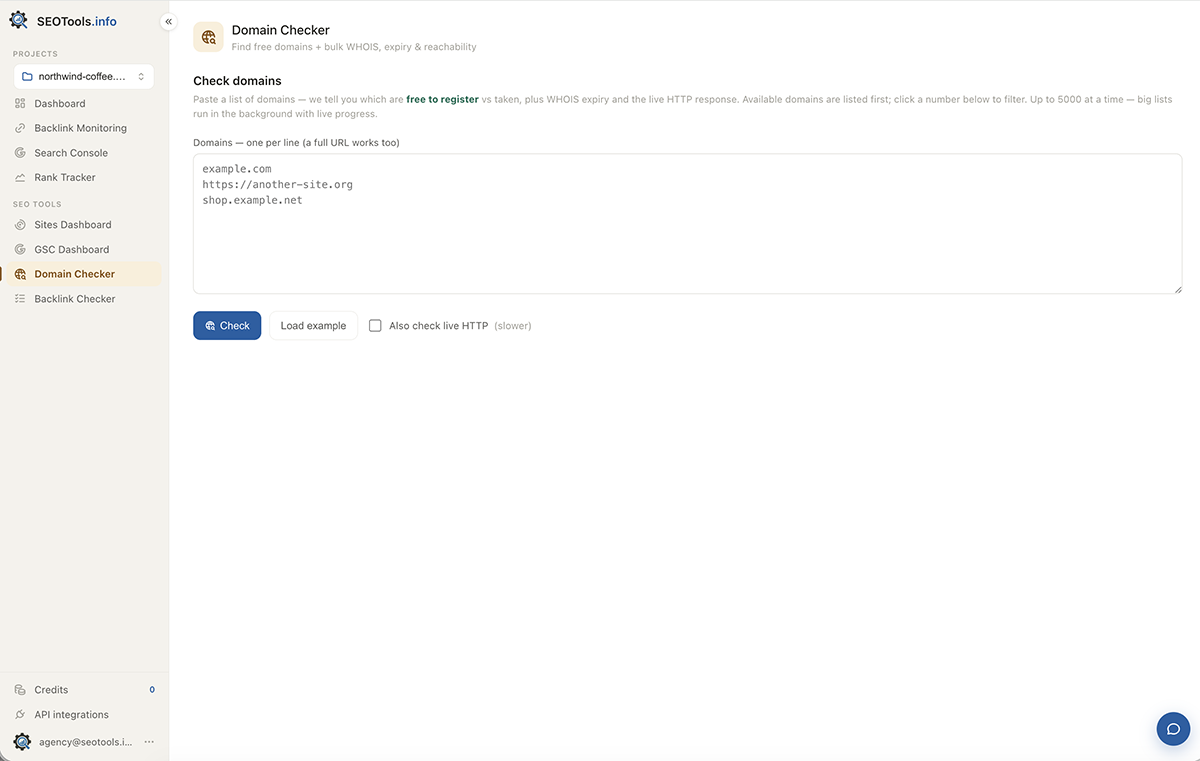Collapse the sidebar with double-chevron button

tap(168, 21)
